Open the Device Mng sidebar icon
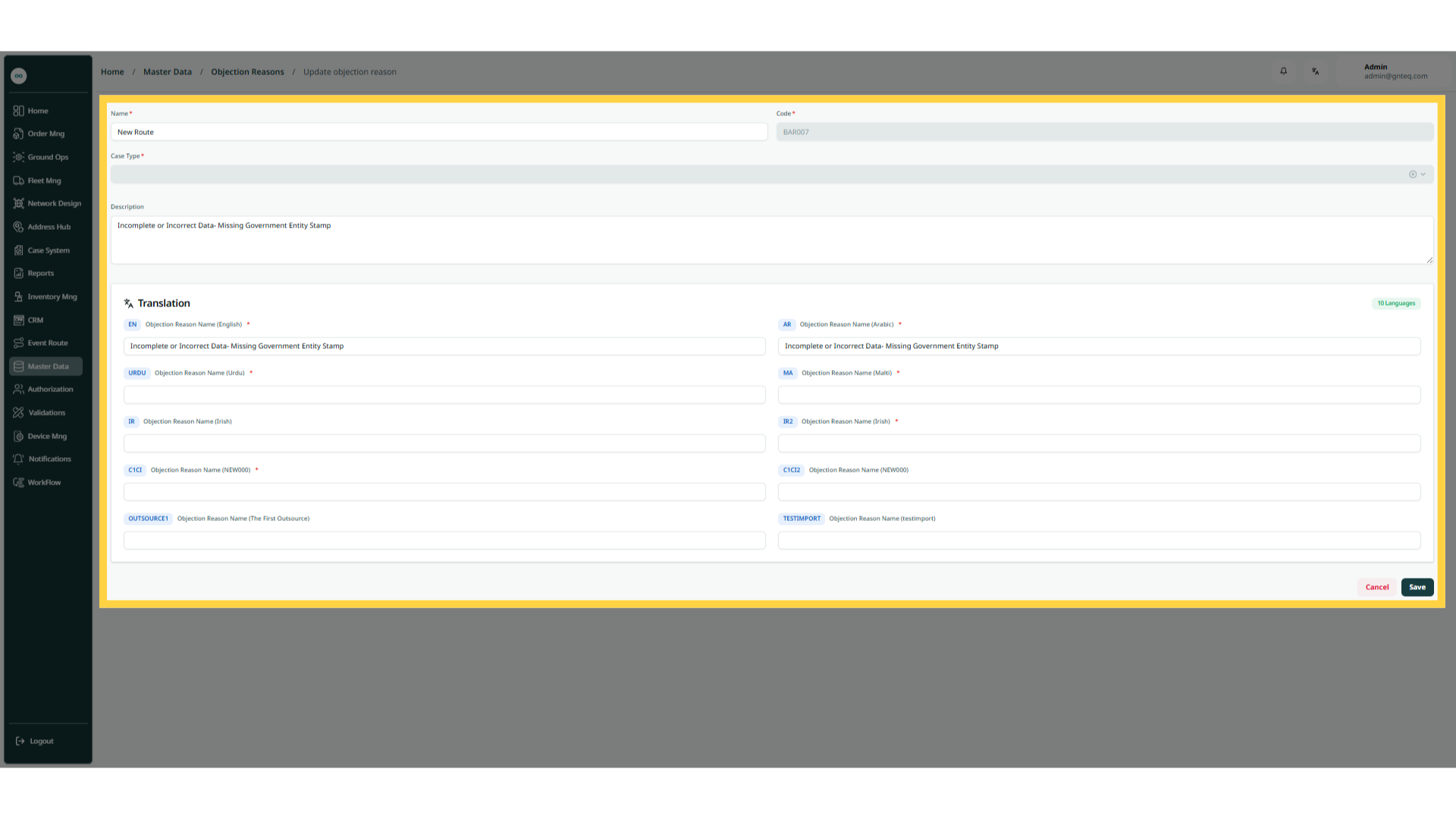The image size is (1456, 819). pos(18,436)
